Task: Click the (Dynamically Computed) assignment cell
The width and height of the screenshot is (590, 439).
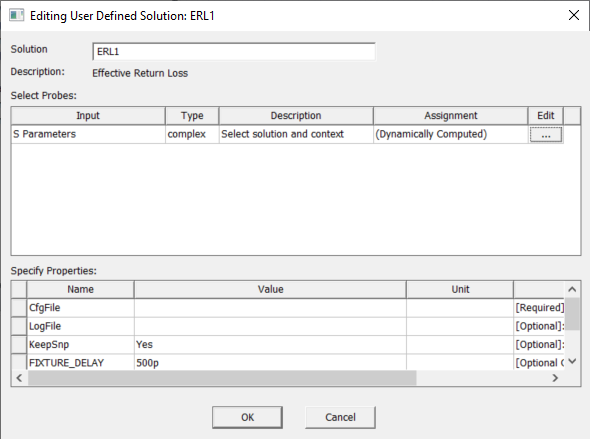Action: (x=451, y=134)
